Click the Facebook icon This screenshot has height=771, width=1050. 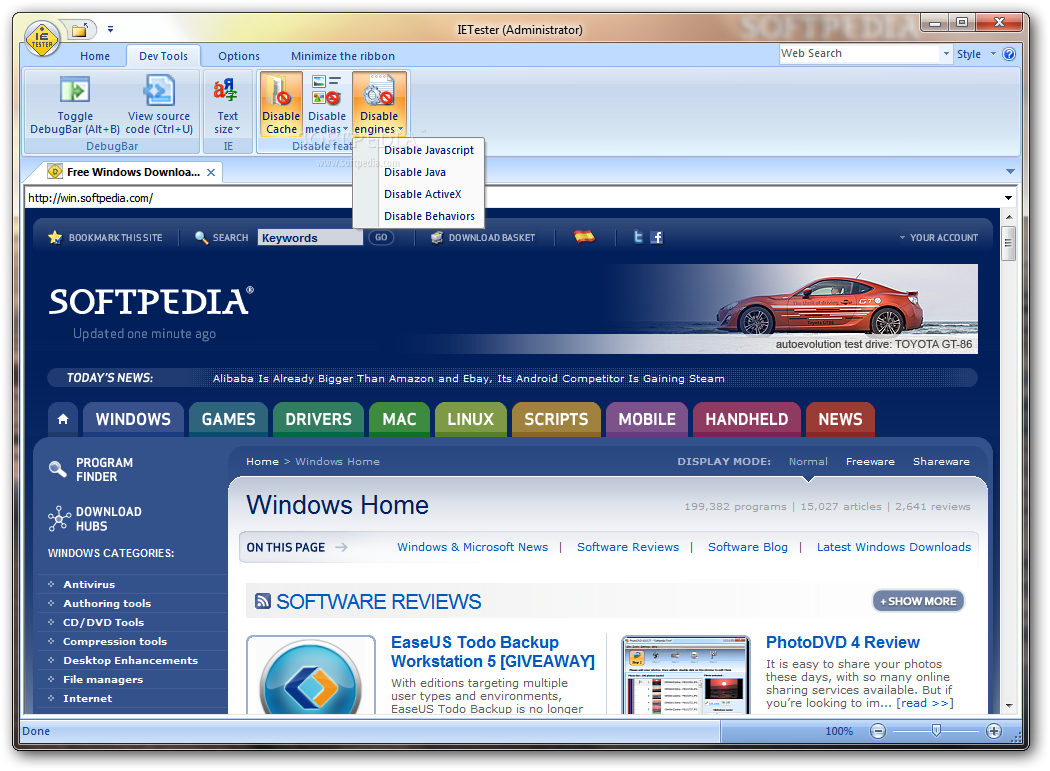click(x=657, y=237)
